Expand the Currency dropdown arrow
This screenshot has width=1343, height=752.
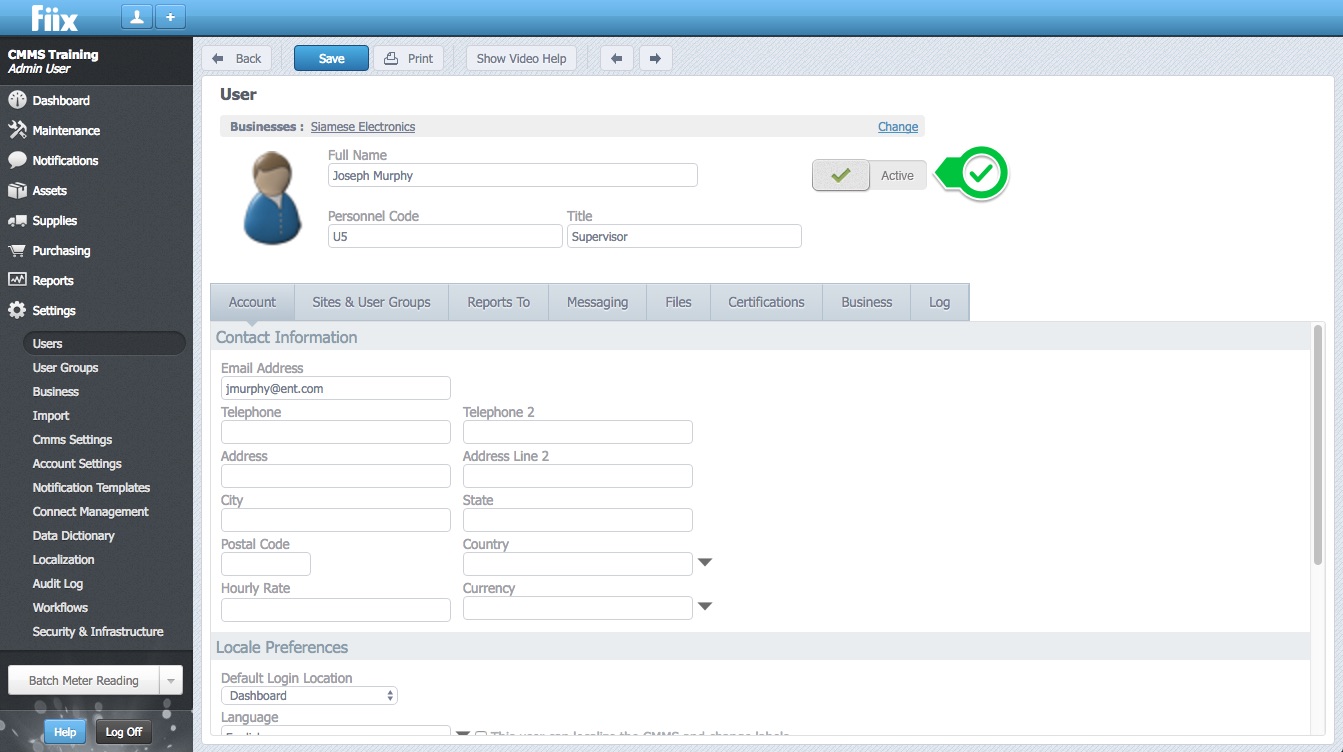point(704,607)
